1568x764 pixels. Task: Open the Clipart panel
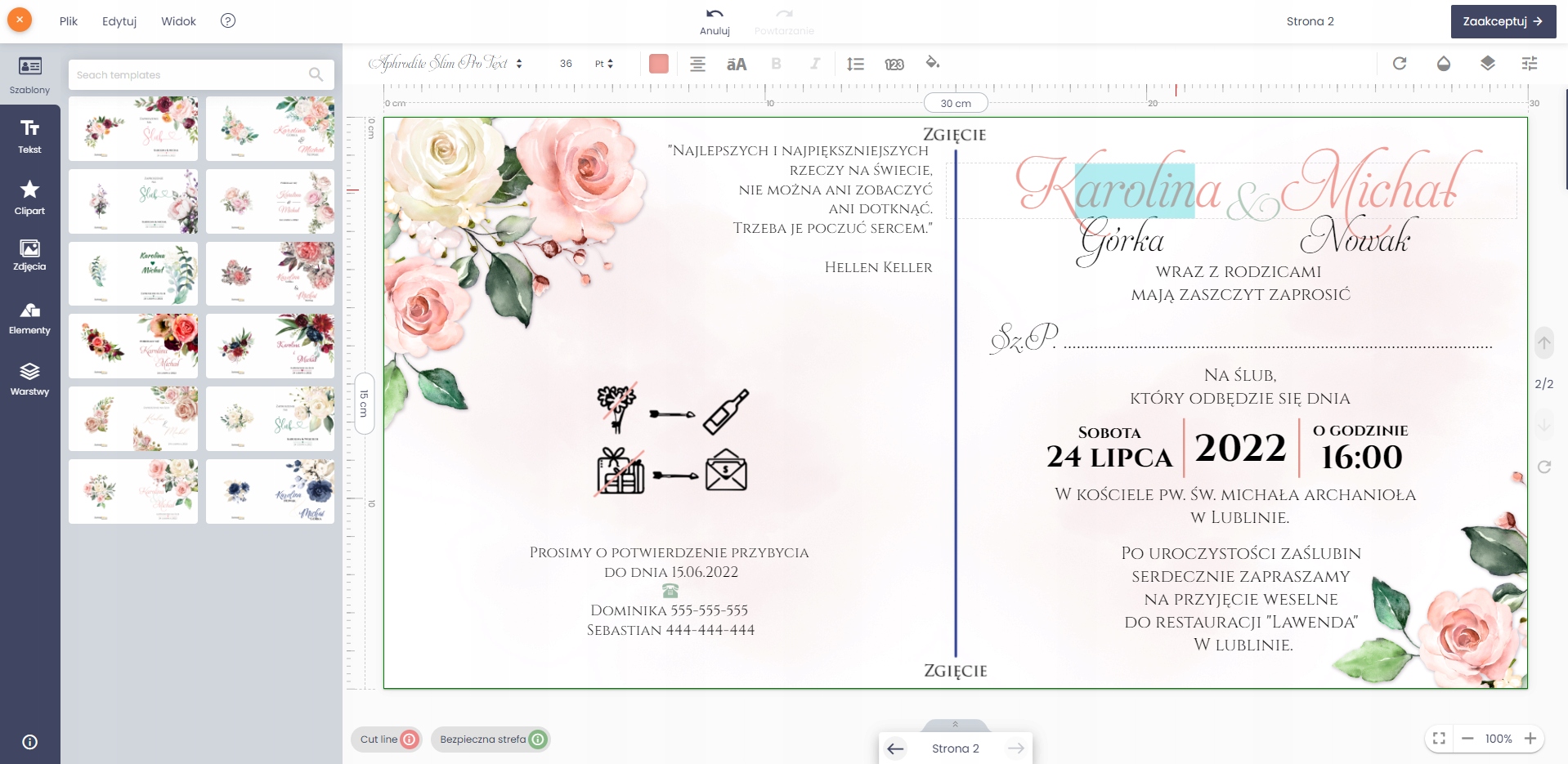click(x=29, y=198)
